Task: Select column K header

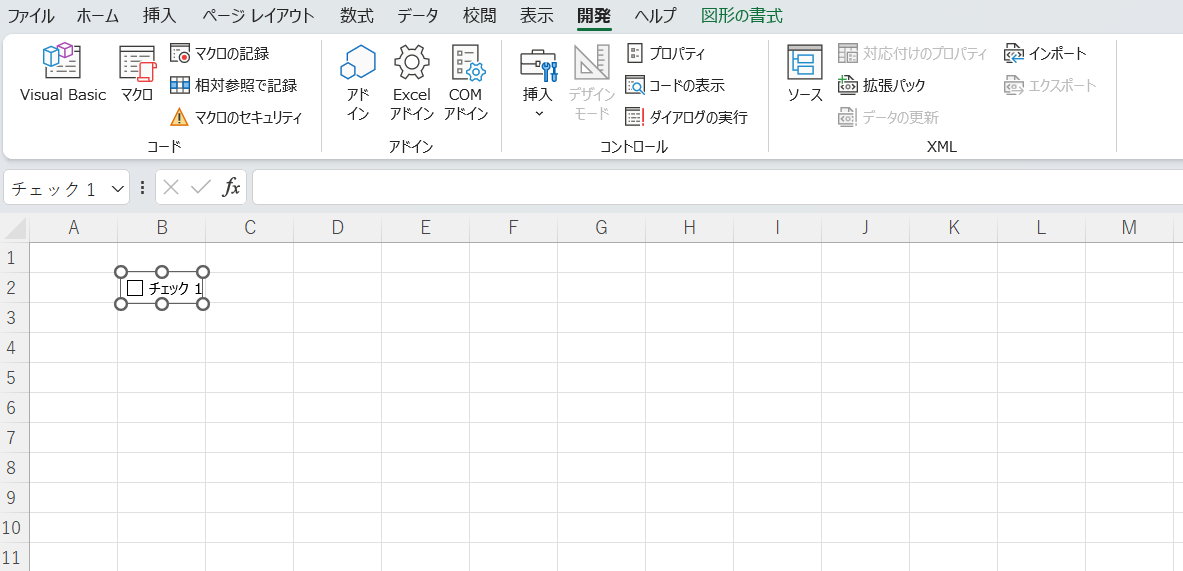Action: click(954, 228)
